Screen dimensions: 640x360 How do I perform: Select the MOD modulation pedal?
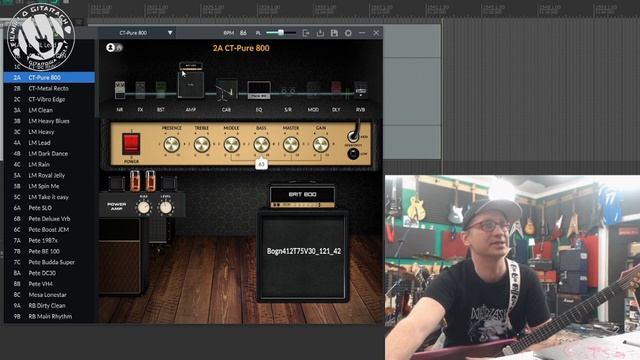coord(313,90)
